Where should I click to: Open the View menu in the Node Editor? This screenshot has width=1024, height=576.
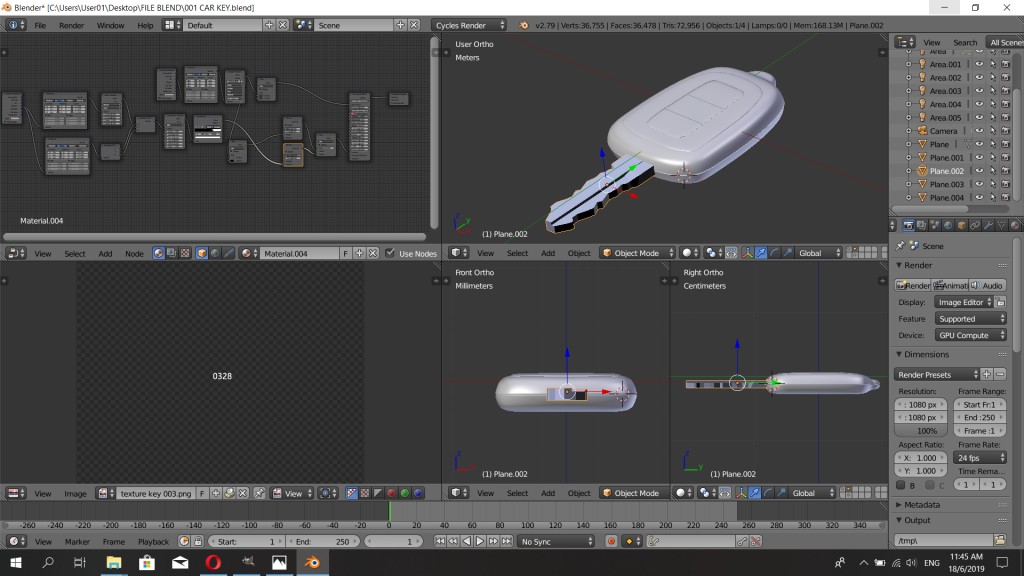click(x=42, y=252)
